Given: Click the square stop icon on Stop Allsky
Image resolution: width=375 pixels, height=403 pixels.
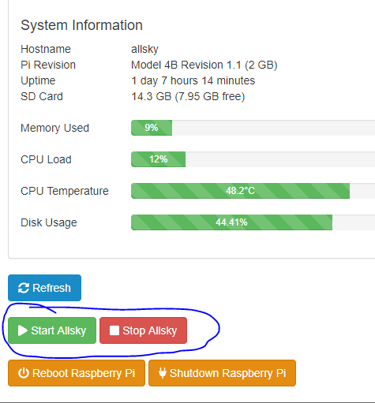Looking at the screenshot, I should (x=114, y=330).
